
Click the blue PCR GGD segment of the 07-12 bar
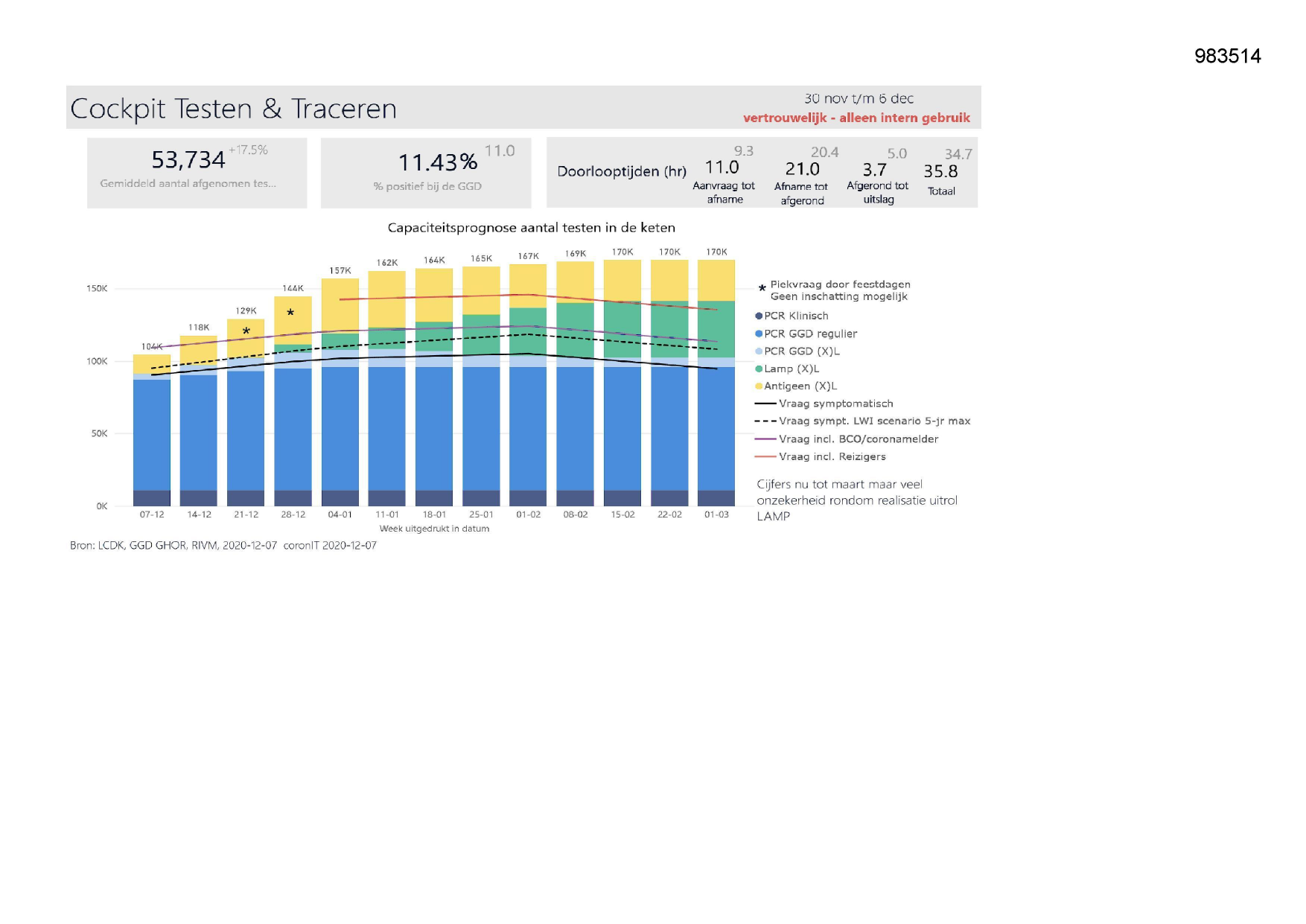pyautogui.click(x=152, y=436)
